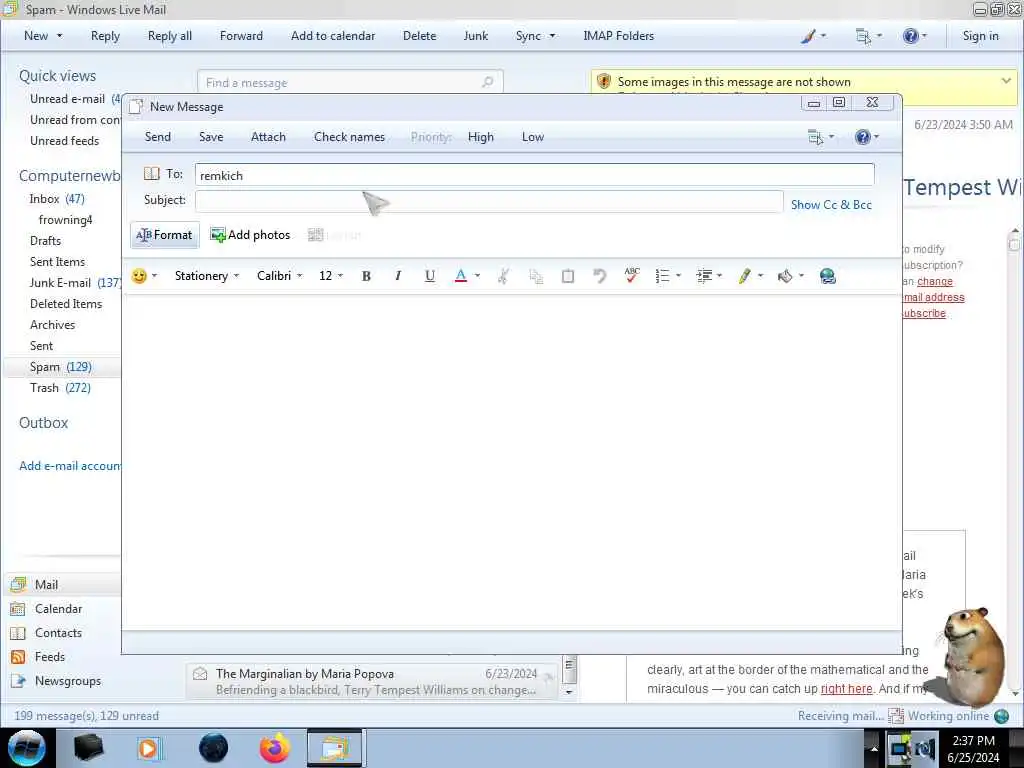Insert an emoticon with the smiley icon

pos(139,276)
